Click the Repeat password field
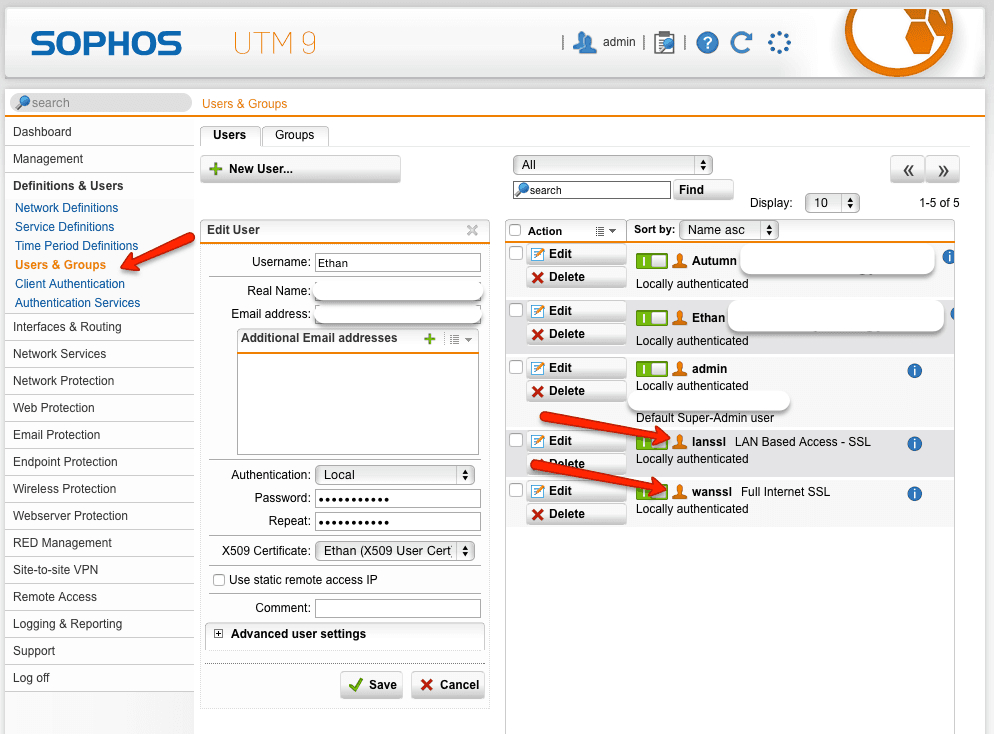 398,522
